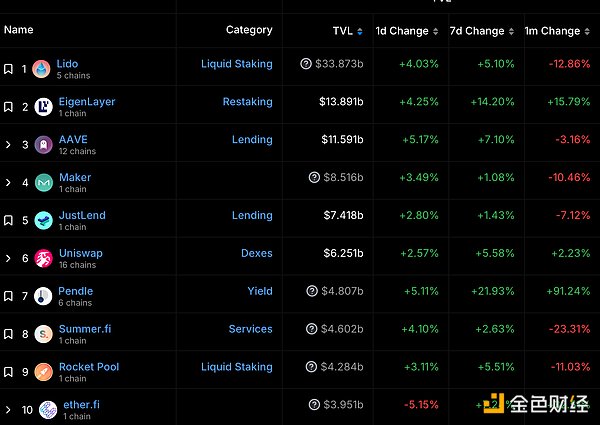Click the Uniswap unicorn logo icon
The width and height of the screenshot is (600, 425).
point(44,258)
